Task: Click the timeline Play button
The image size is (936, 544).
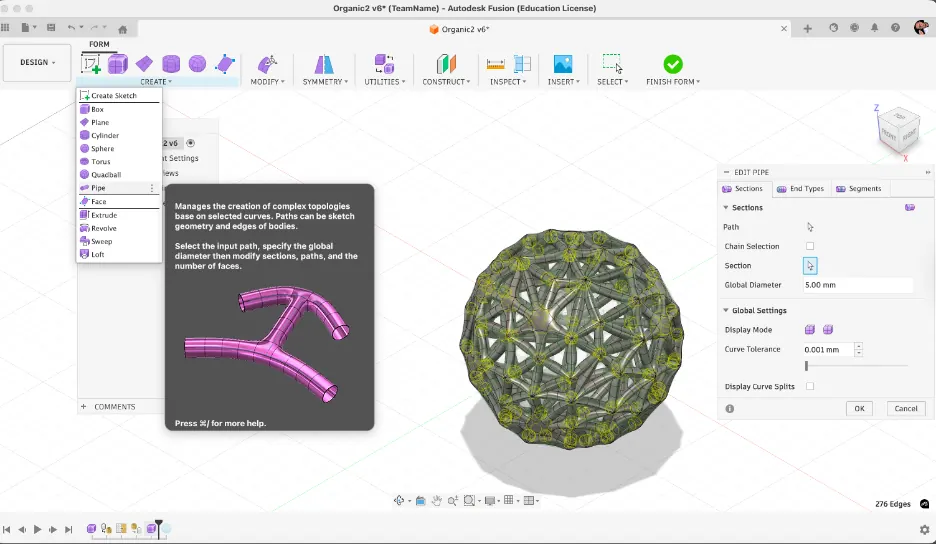Action: 37,530
